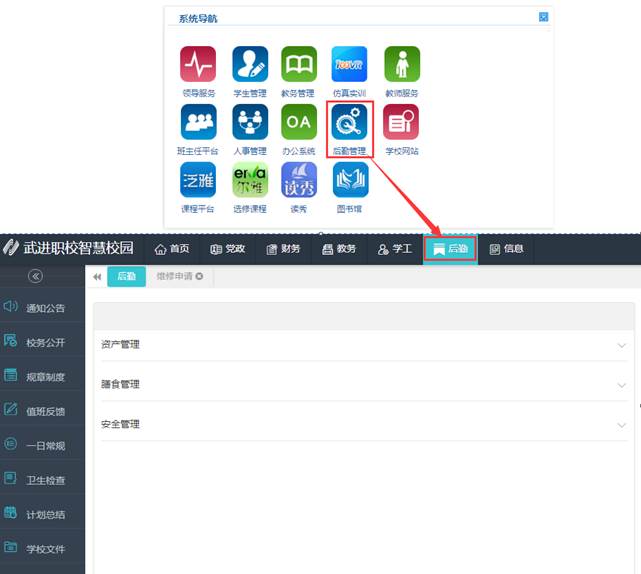The width and height of the screenshot is (641, 574).
Task: Open the 图书馆 library icon
Action: tap(350, 180)
